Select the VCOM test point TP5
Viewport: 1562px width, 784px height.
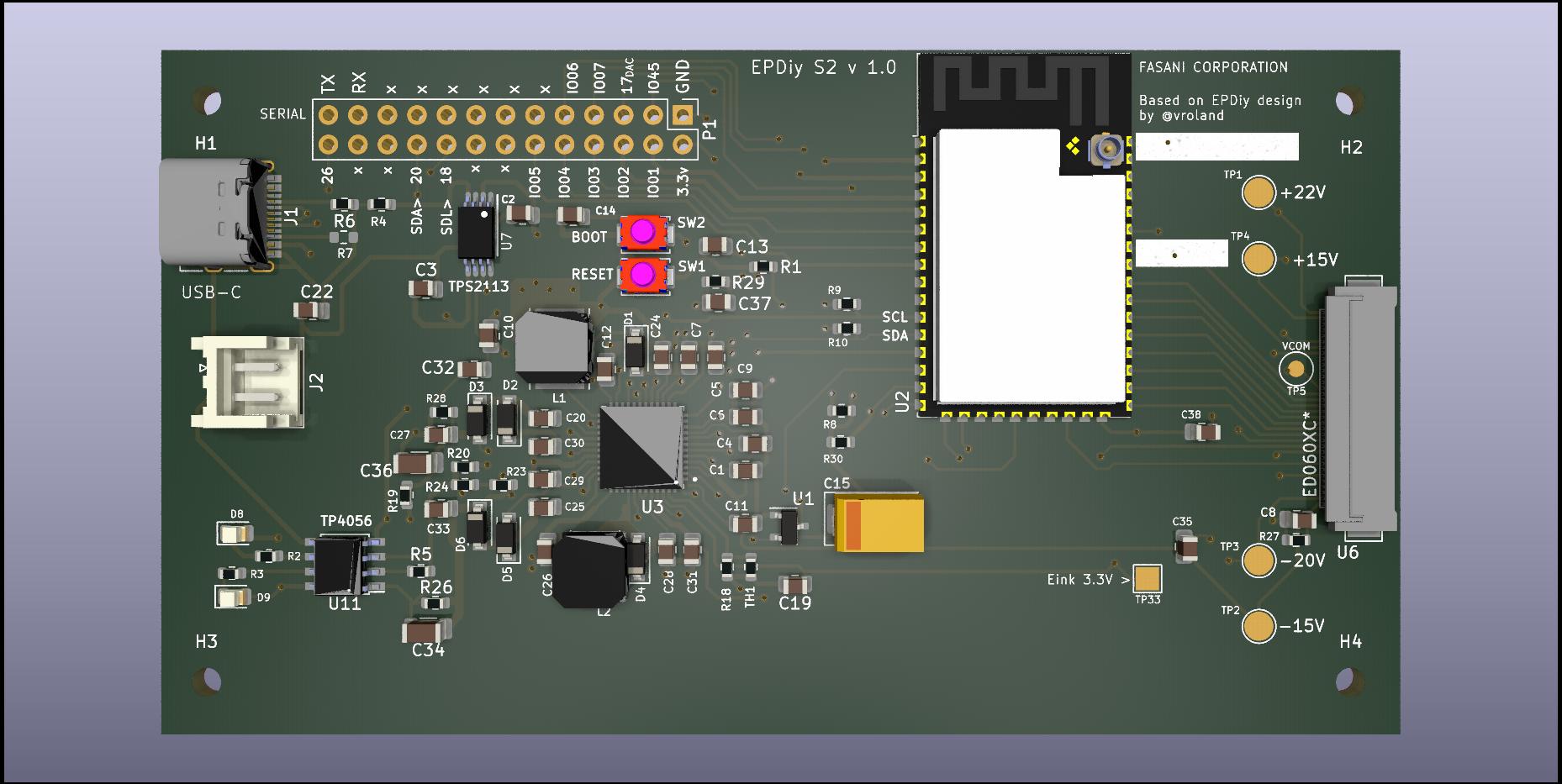click(1296, 369)
